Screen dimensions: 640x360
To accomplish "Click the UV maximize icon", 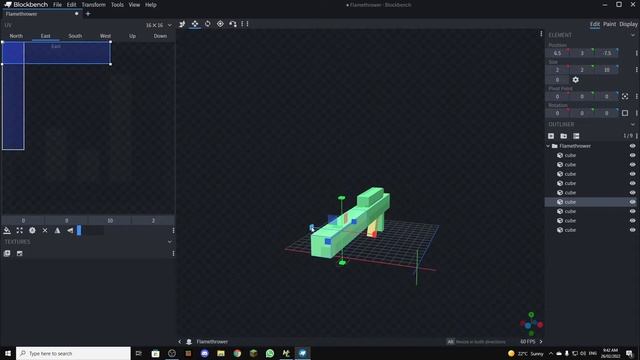I will point(20,231).
